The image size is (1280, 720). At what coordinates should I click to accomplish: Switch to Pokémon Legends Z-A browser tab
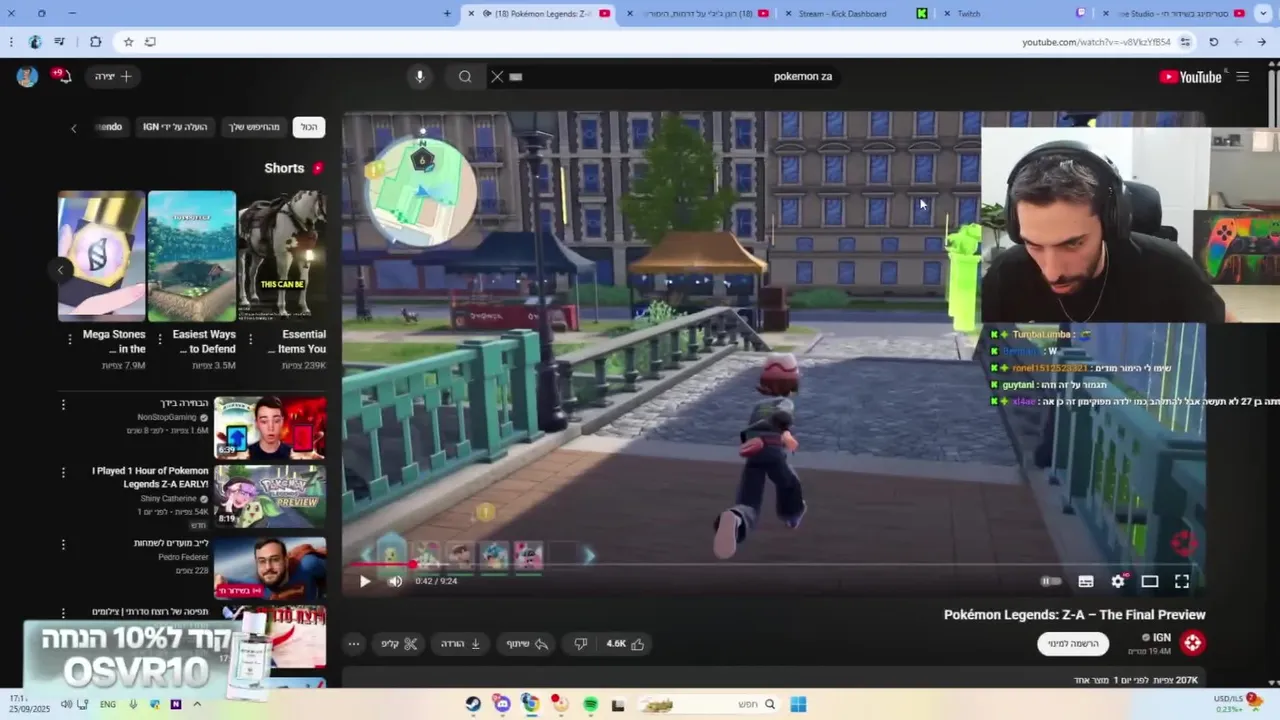click(540, 13)
